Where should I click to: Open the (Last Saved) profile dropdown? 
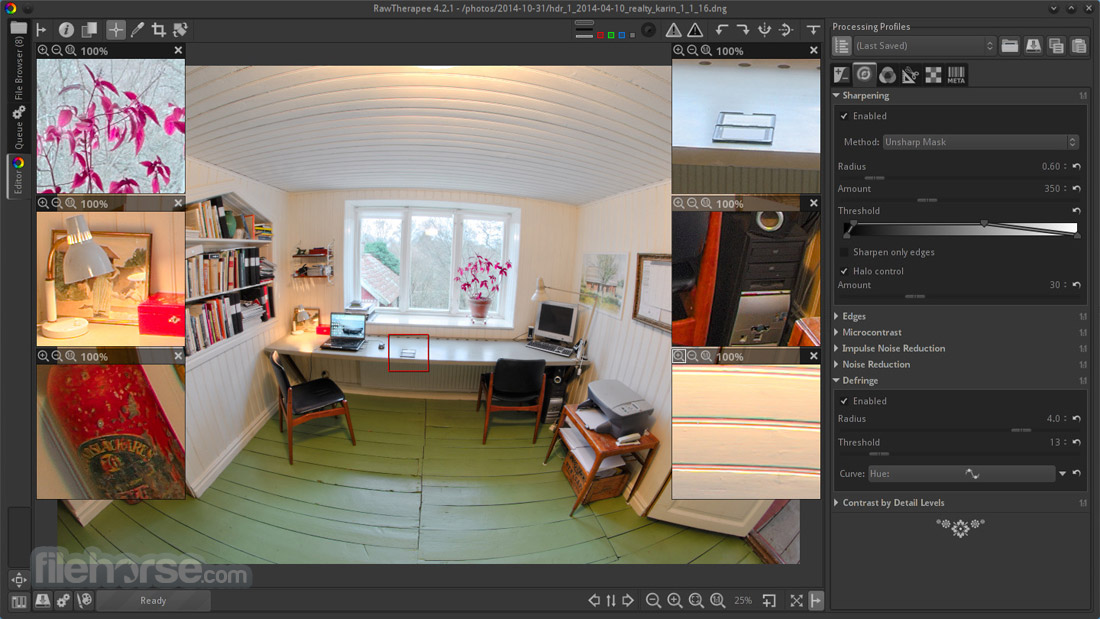(924, 46)
